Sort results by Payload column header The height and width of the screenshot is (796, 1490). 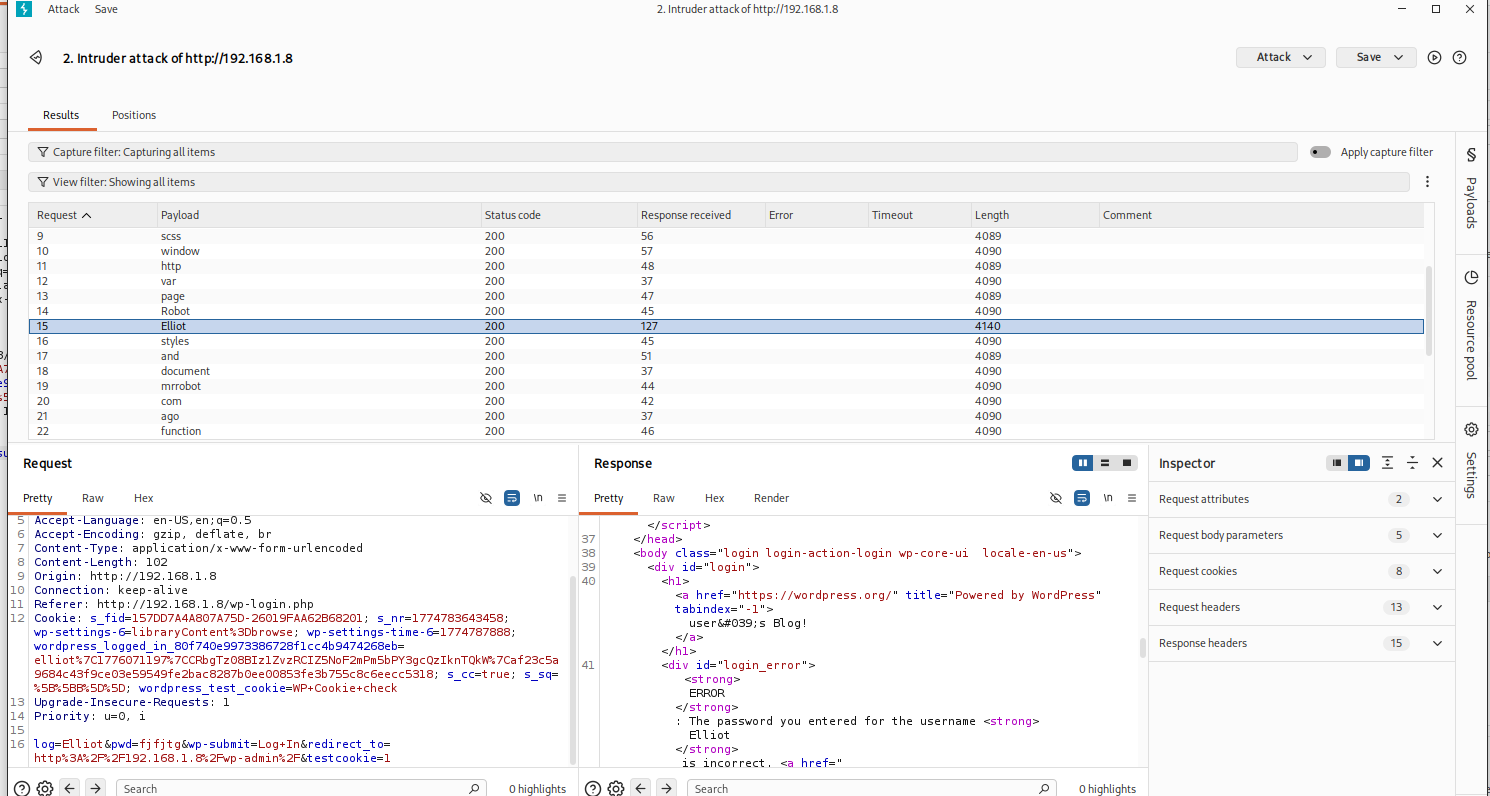pyautogui.click(x=318, y=215)
